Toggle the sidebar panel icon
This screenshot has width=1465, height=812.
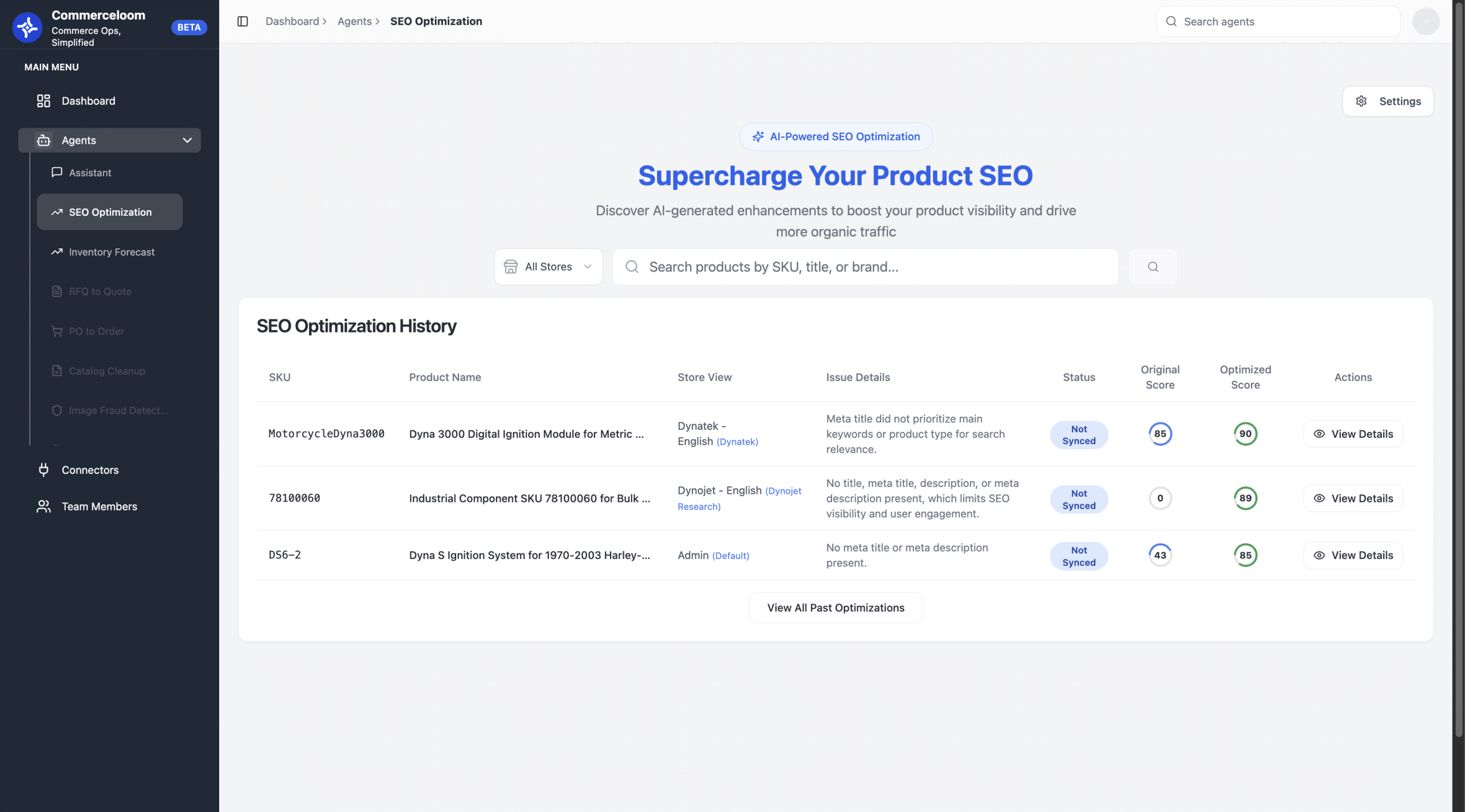click(243, 21)
